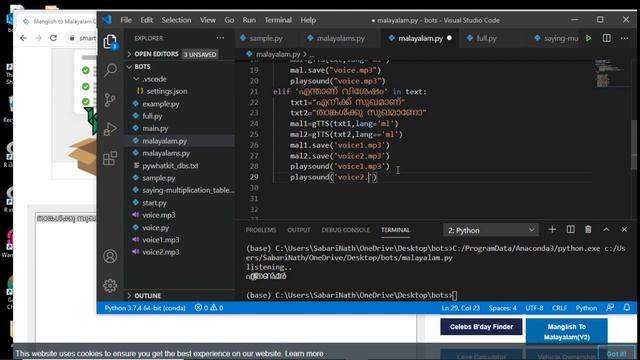Open the Explorer activity bar icon
Screen dimensions: 640x360
(110, 42)
